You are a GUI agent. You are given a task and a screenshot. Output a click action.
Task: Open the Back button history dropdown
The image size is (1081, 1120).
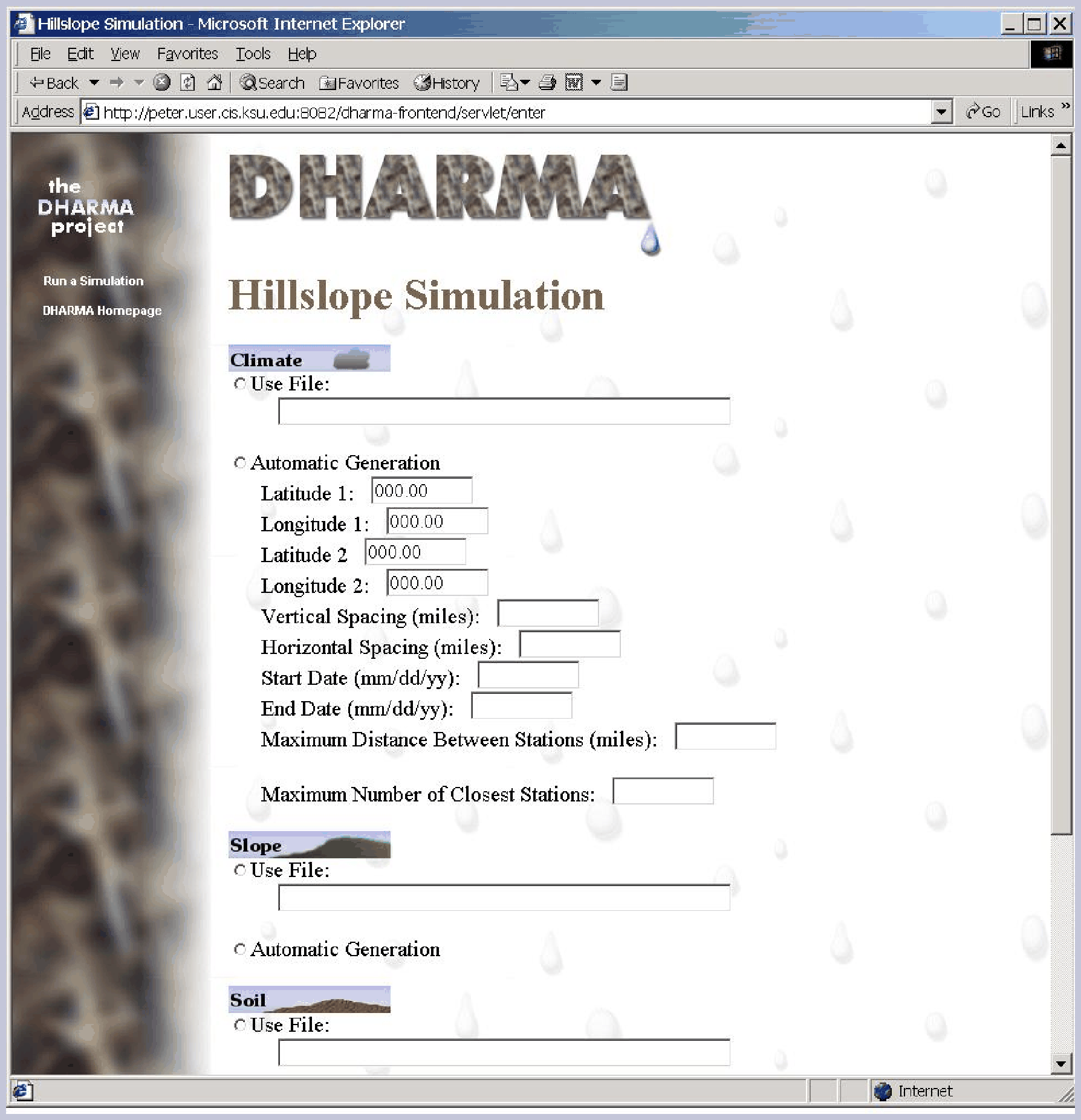pos(94,82)
